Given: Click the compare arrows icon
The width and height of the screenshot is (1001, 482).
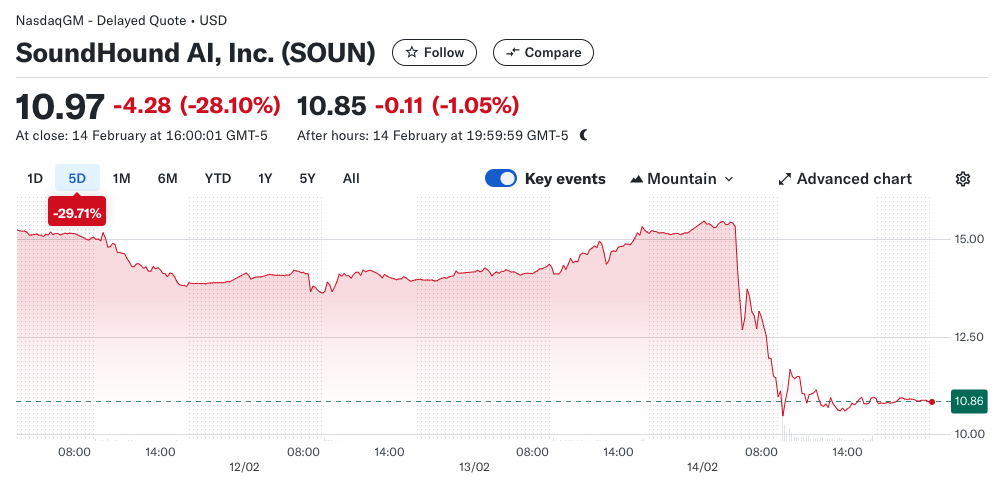Looking at the screenshot, I should tap(513, 53).
